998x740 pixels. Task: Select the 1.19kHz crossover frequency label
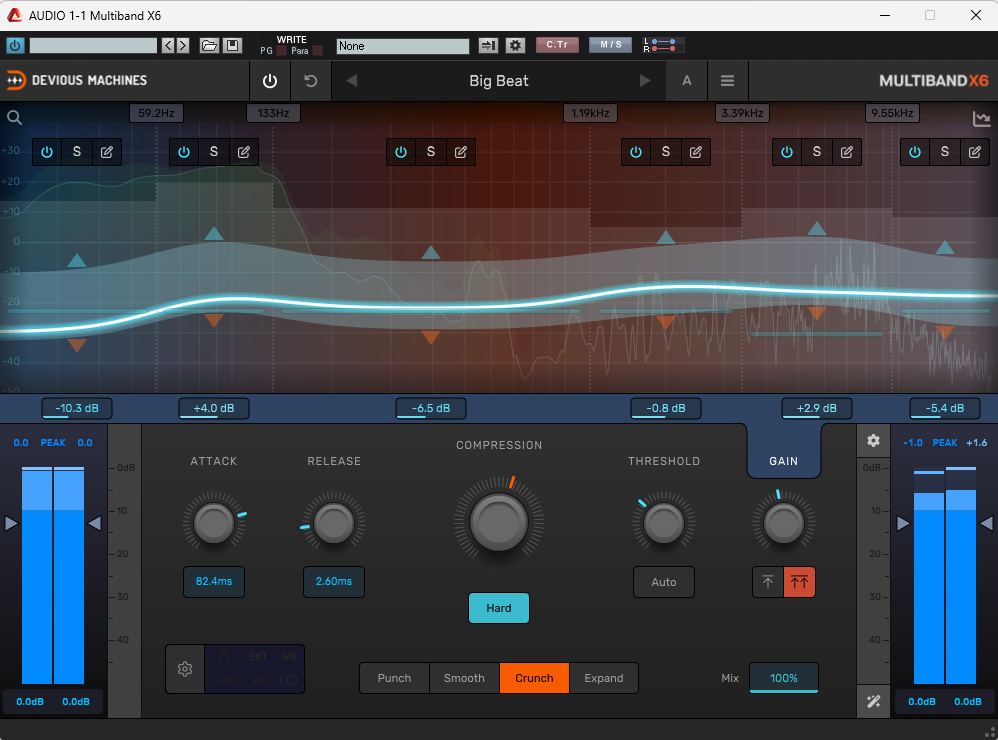coord(590,113)
